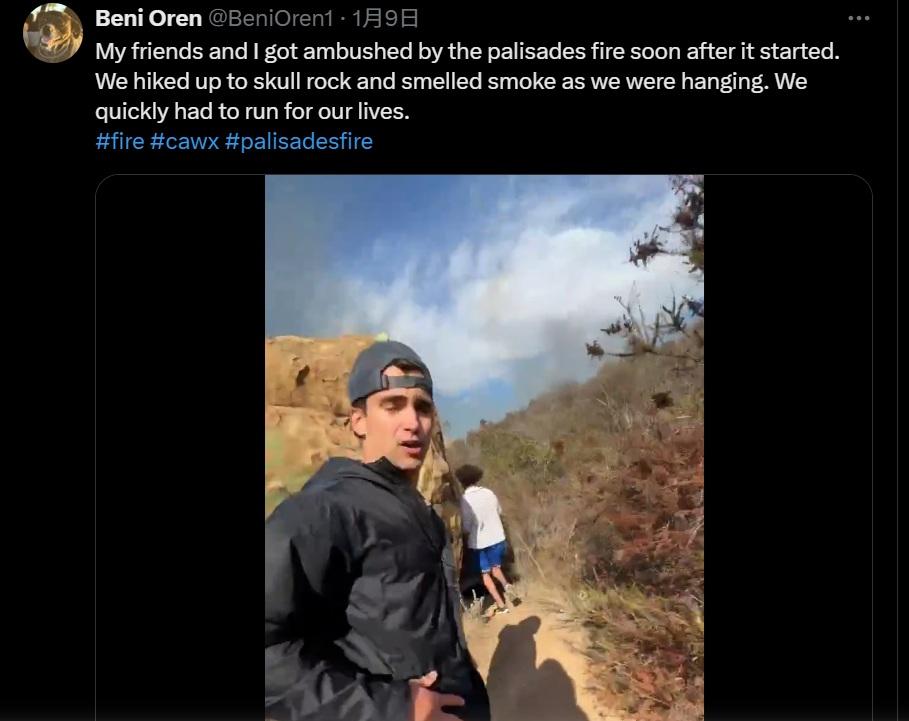Click the video's right black letterbox area
Viewport: 909px width, 721px height.
(788, 447)
